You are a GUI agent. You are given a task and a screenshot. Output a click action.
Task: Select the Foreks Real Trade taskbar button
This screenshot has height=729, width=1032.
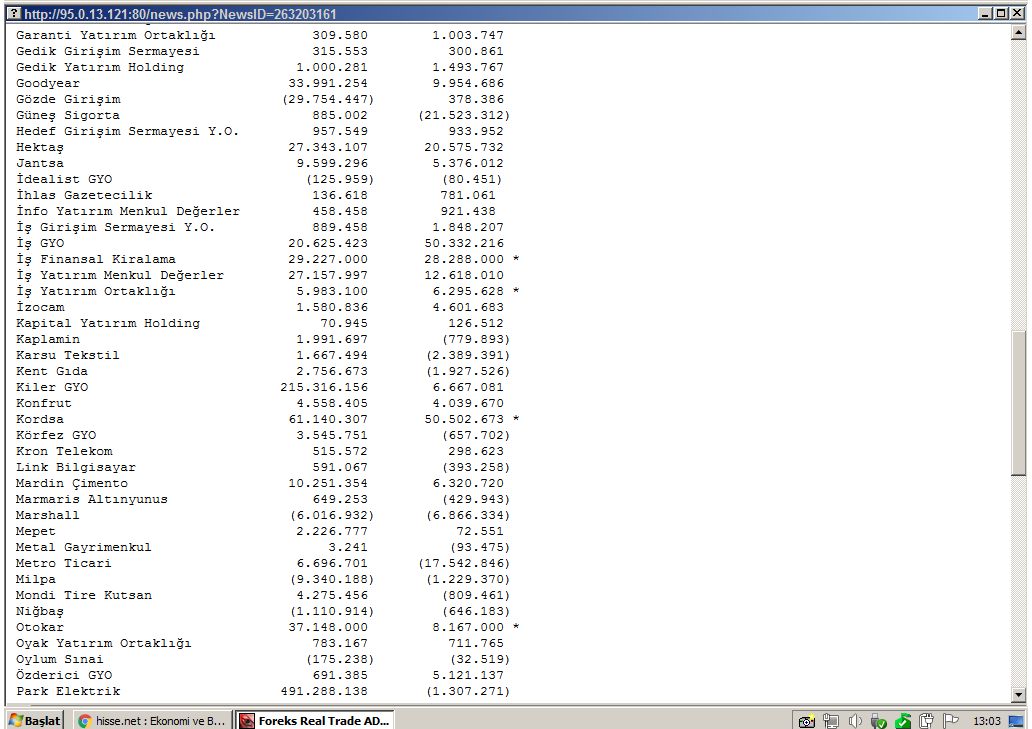point(315,720)
